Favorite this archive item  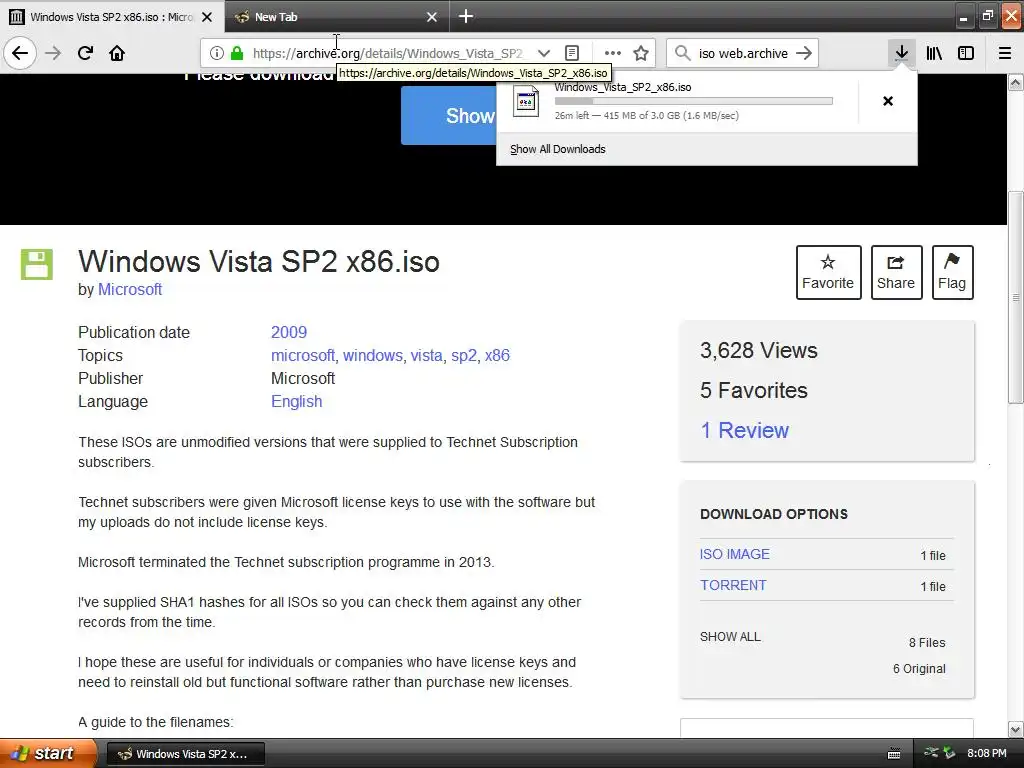(828, 272)
